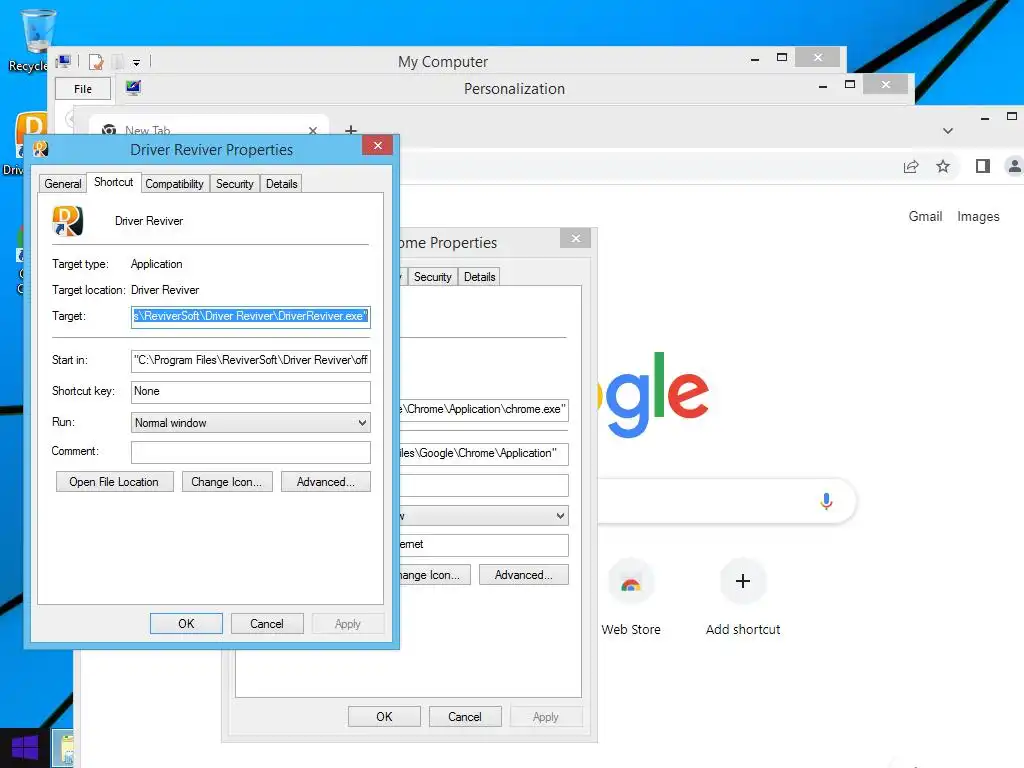Viewport: 1024px width, 768px height.
Task: Click OK in Driver Reviver Properties
Action: [186, 624]
